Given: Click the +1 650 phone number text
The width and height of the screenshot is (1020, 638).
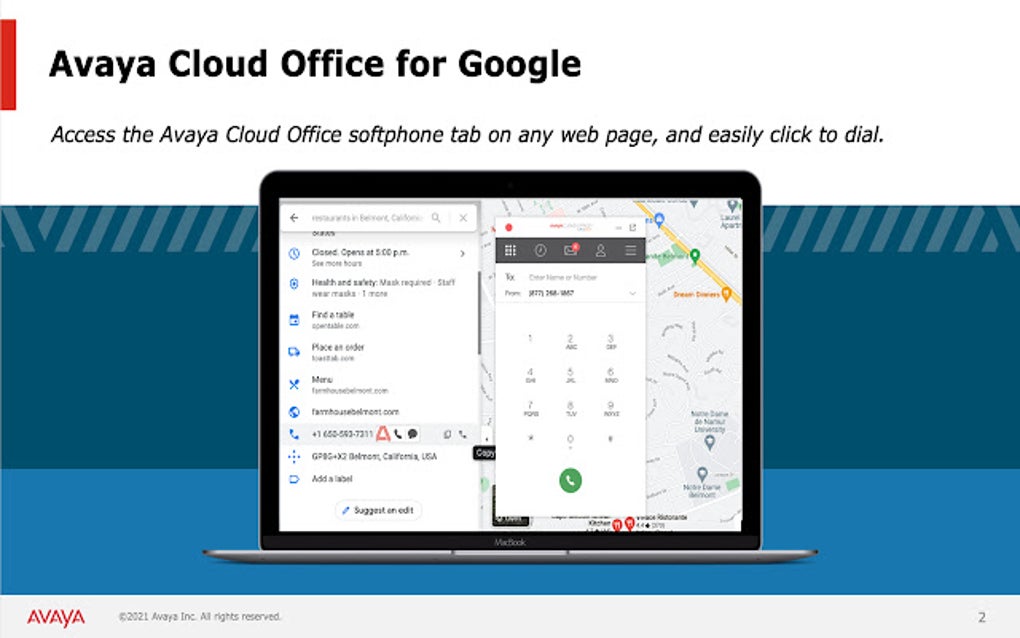Looking at the screenshot, I should [342, 434].
